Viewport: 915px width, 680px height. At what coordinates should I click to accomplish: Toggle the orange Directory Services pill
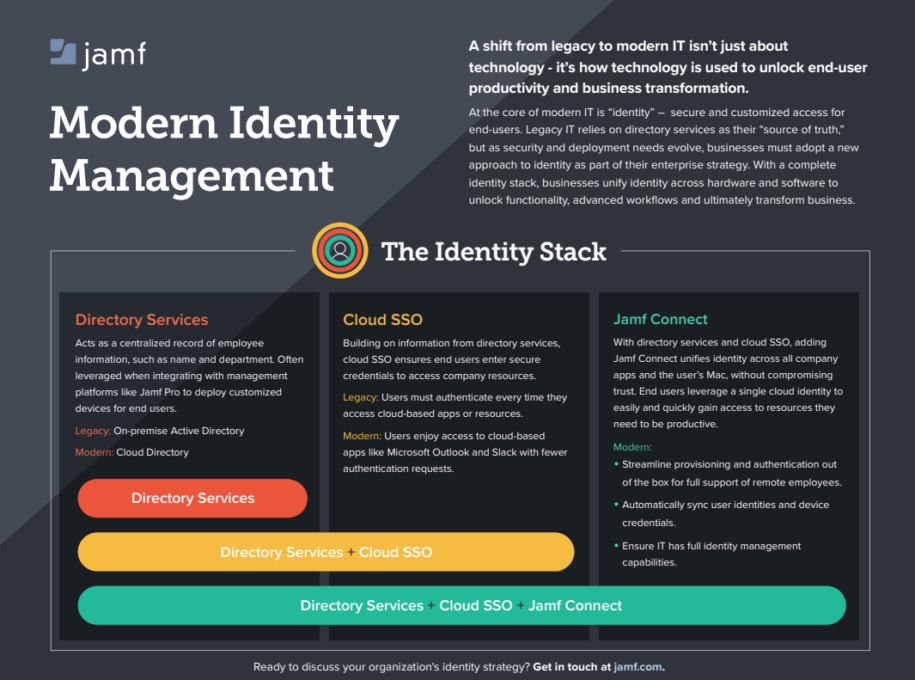[x=192, y=498]
